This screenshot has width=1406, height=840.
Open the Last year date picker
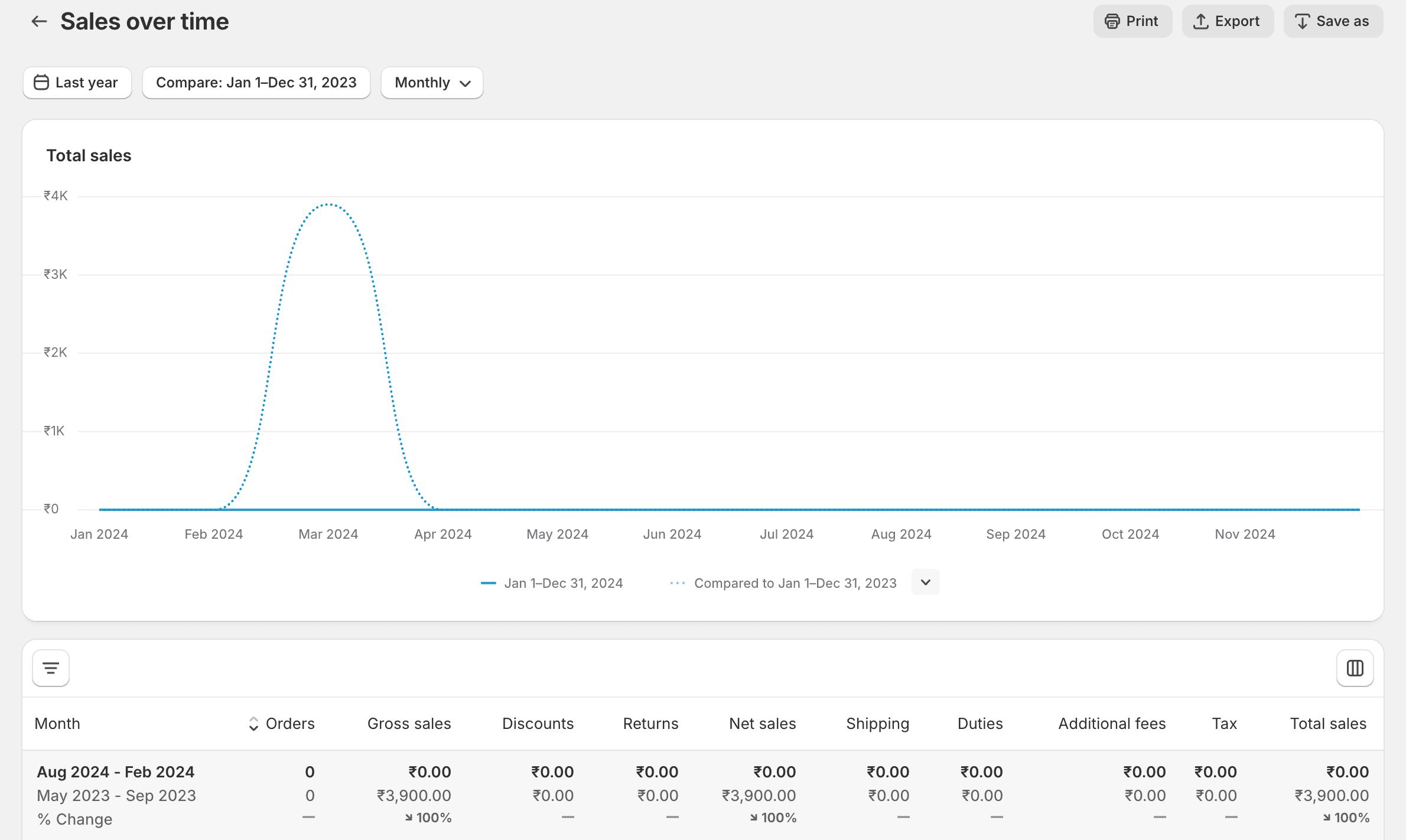77,83
